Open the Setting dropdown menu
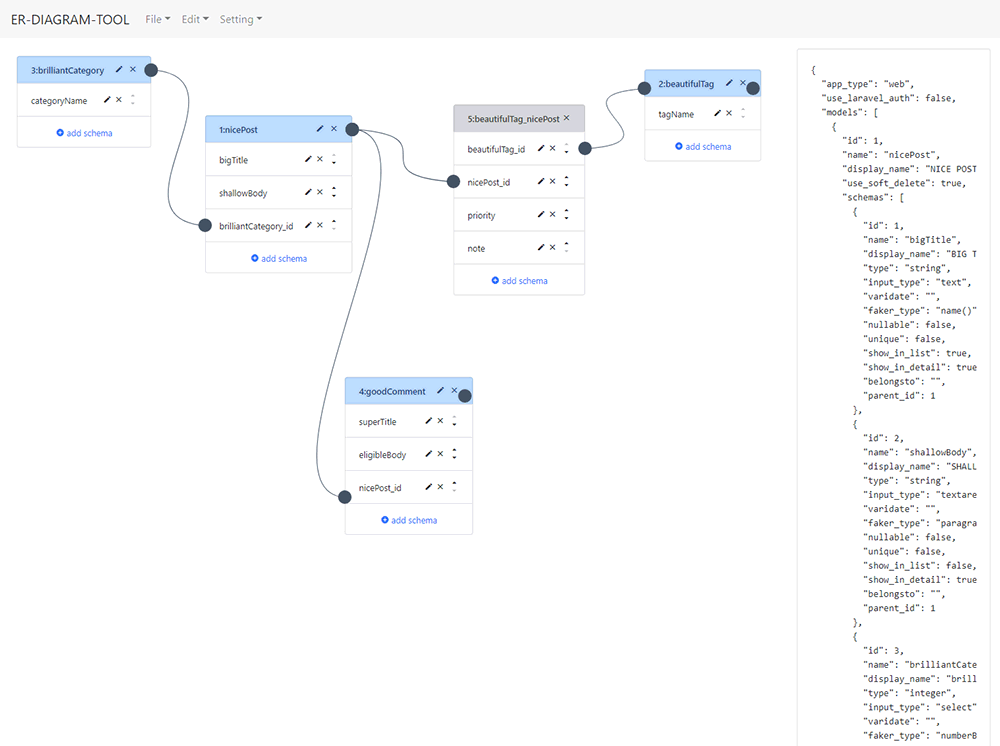Screen dimensions: 1000x746 click(240, 19)
